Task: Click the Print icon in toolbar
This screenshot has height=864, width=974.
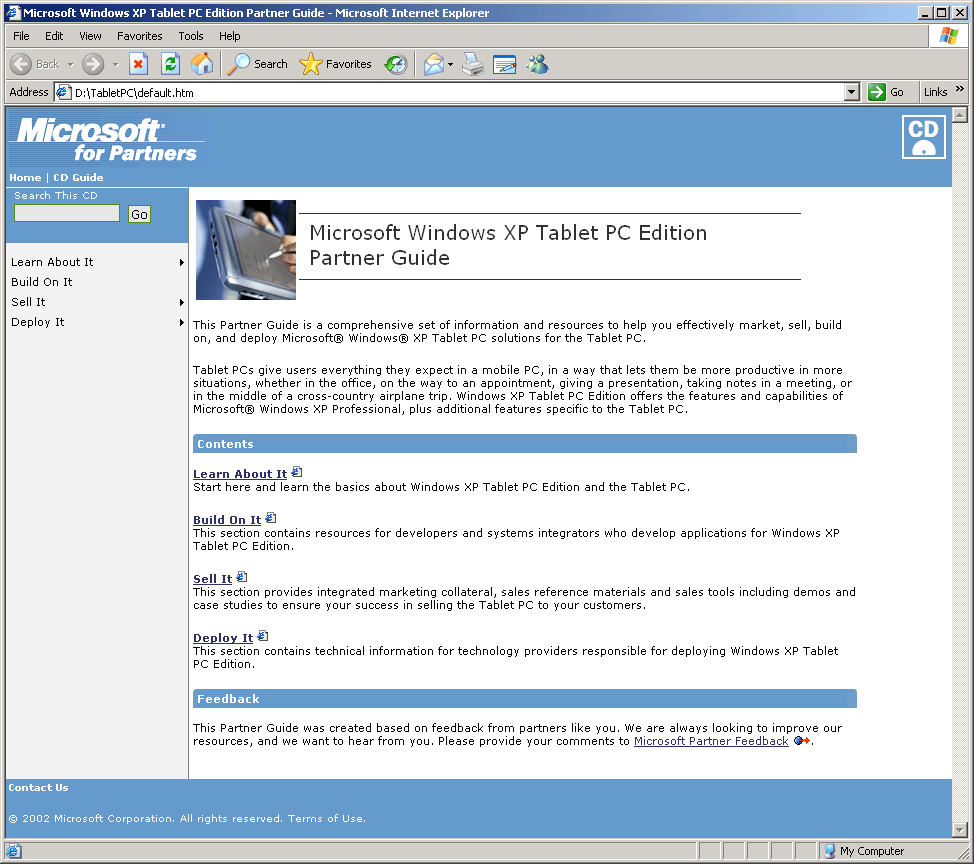Action: click(473, 64)
